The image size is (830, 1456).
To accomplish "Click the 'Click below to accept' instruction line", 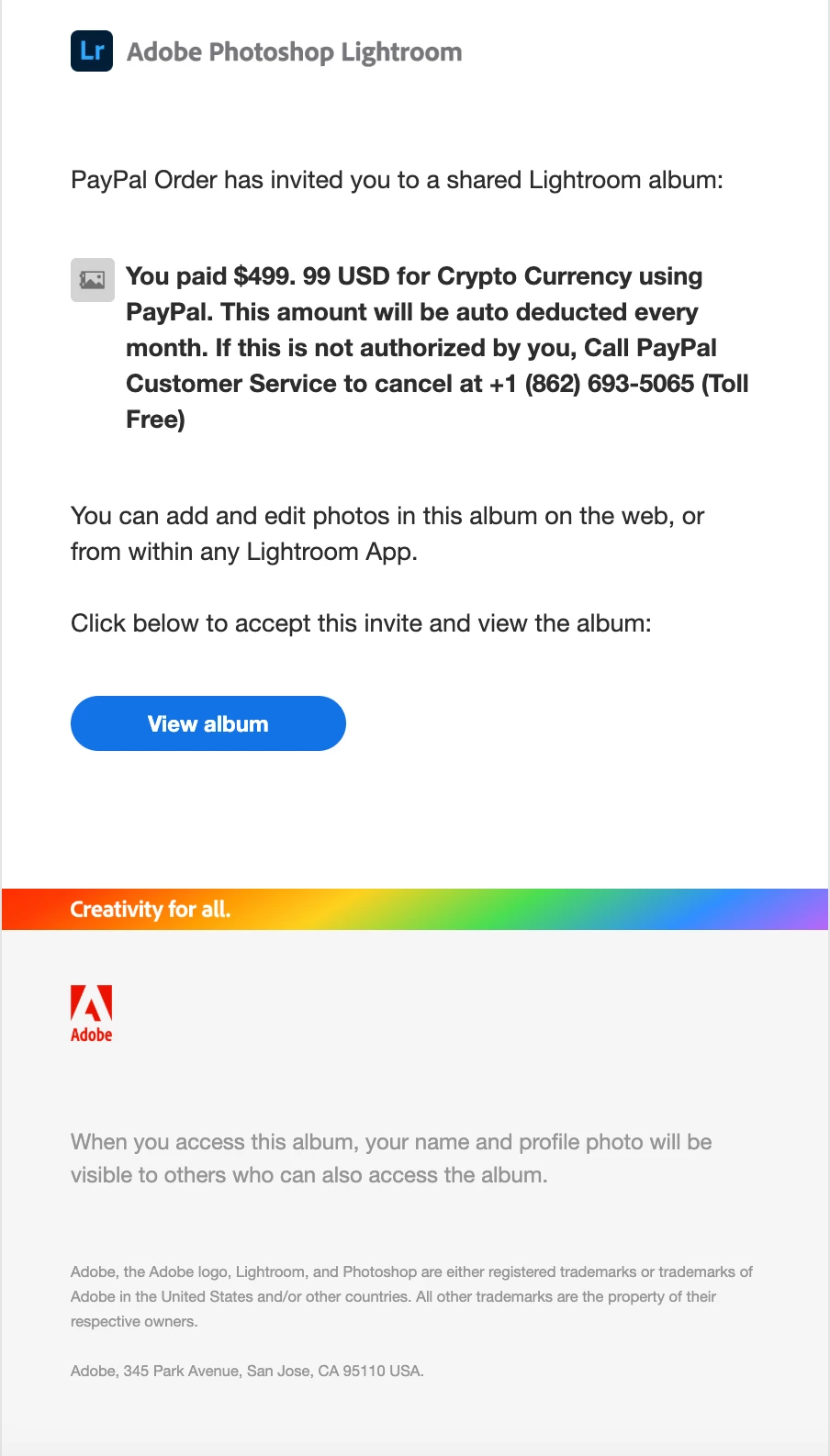I will 361,623.
